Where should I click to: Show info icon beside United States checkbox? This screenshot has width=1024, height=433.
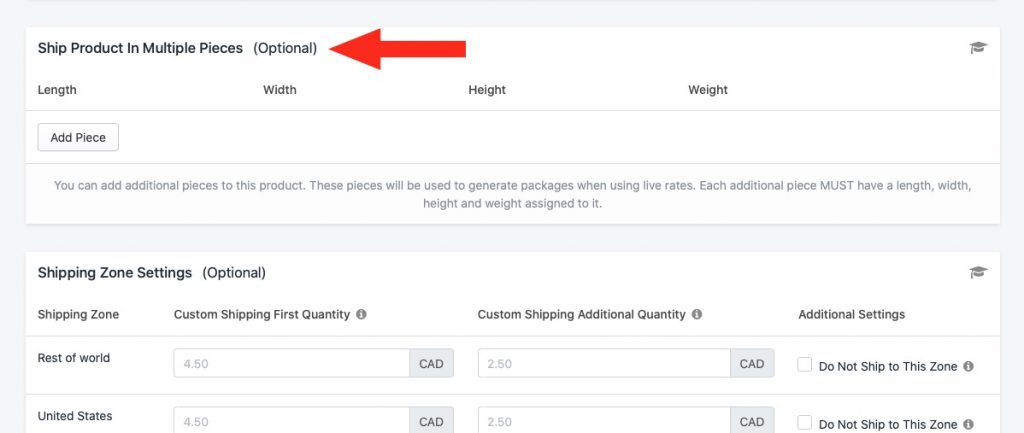coord(968,424)
